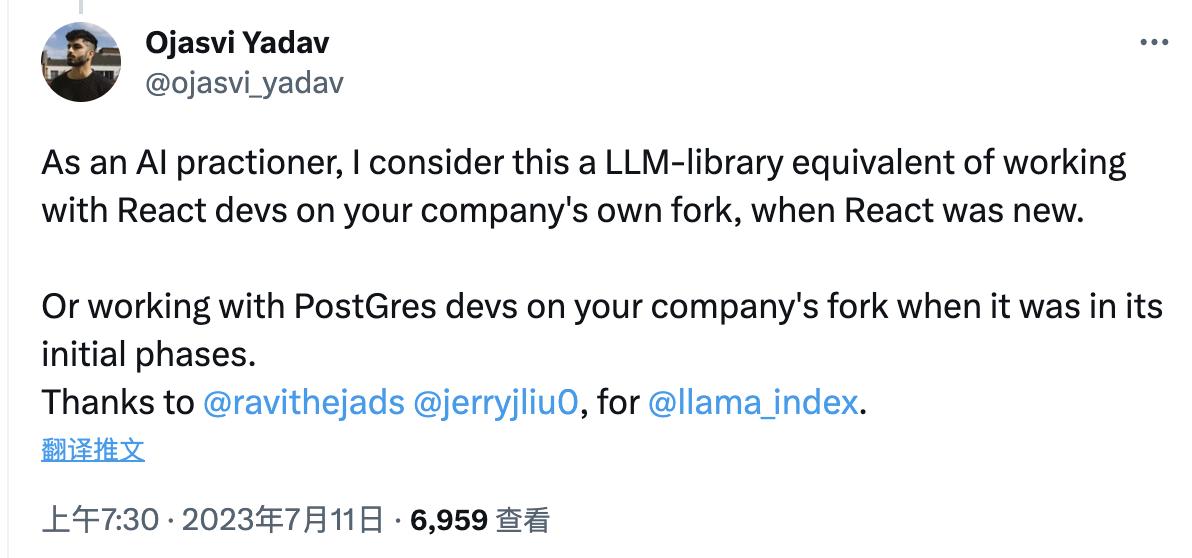Click the 上午7:30 timestamp
1192x558 pixels.
point(98,520)
